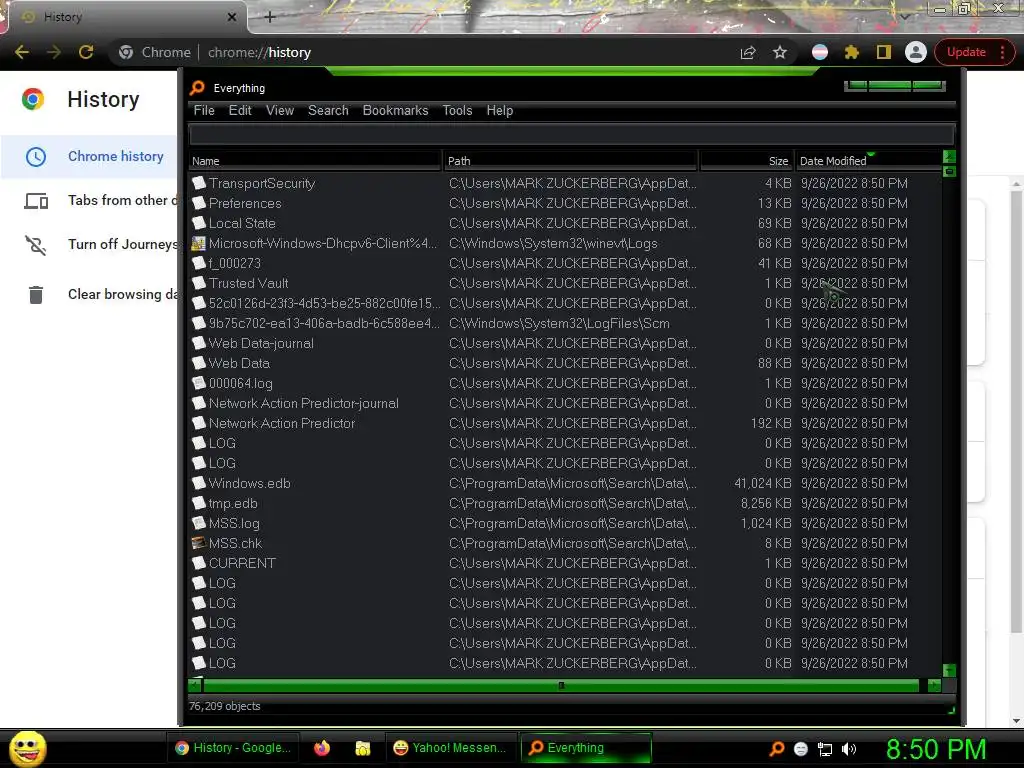This screenshot has height=768, width=1024.
Task: Open the smiley Start button
Action: click(x=27, y=748)
